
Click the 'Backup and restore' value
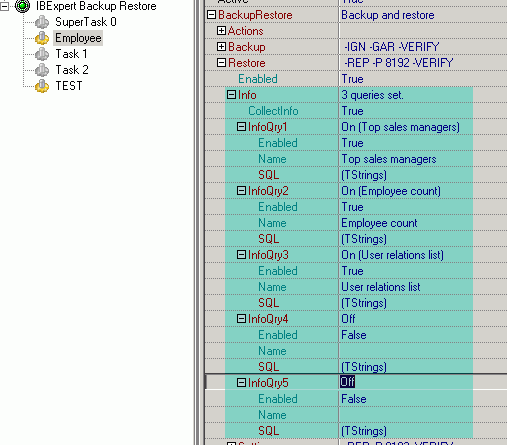(388, 15)
